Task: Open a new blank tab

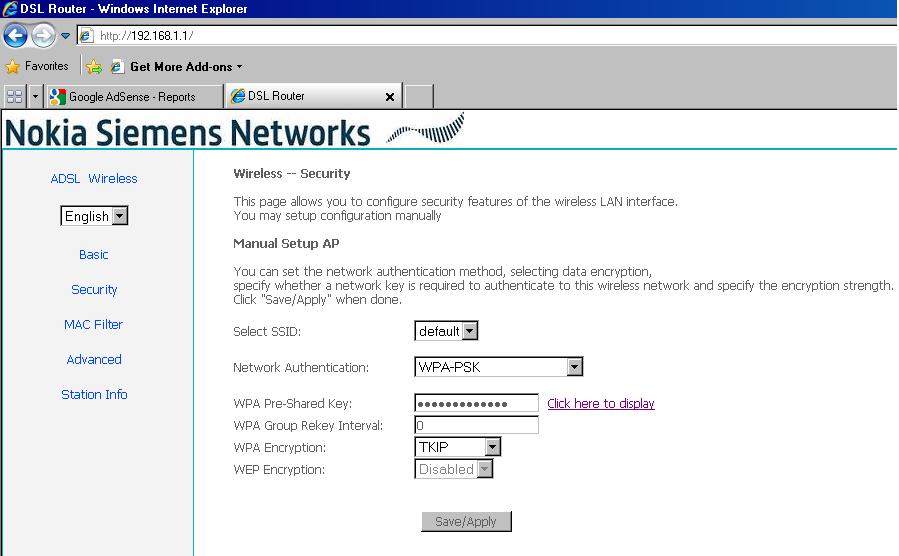Action: pos(419,96)
